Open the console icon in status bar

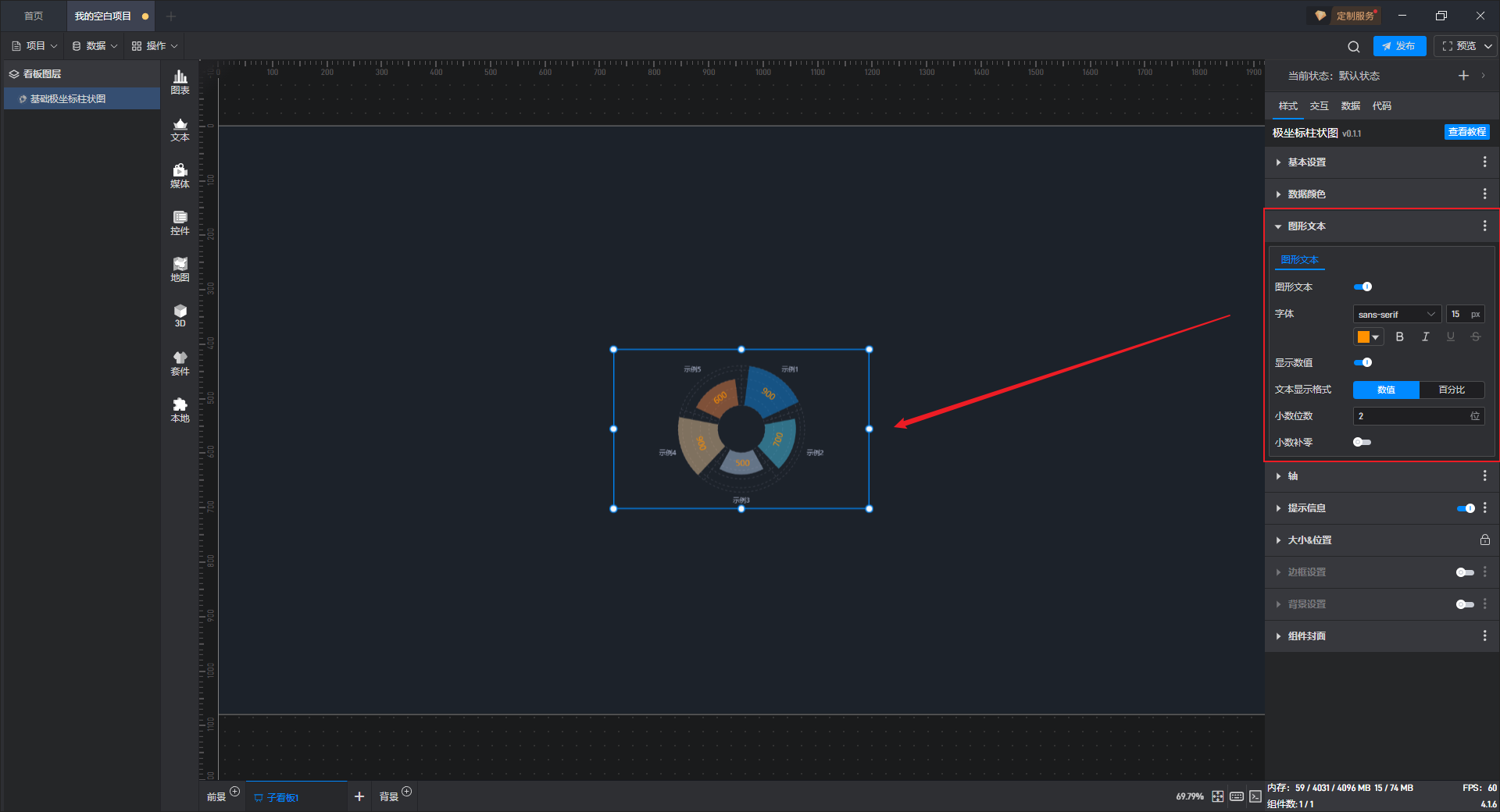click(1255, 796)
